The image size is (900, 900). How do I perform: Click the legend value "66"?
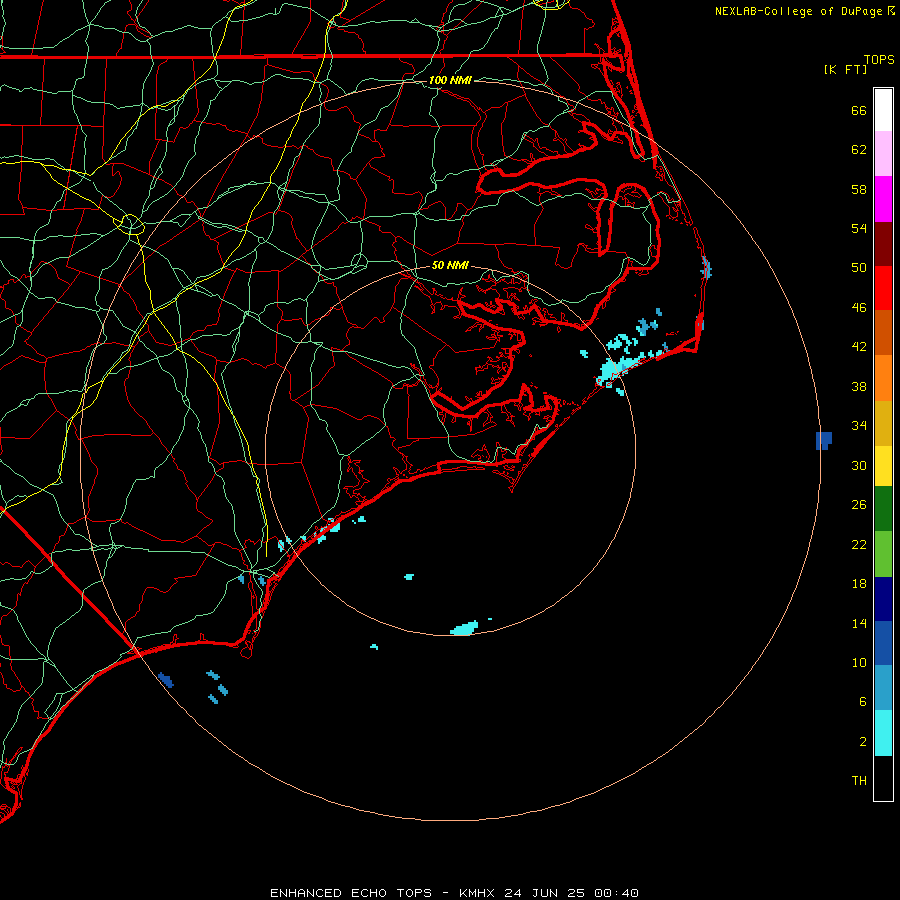[859, 110]
